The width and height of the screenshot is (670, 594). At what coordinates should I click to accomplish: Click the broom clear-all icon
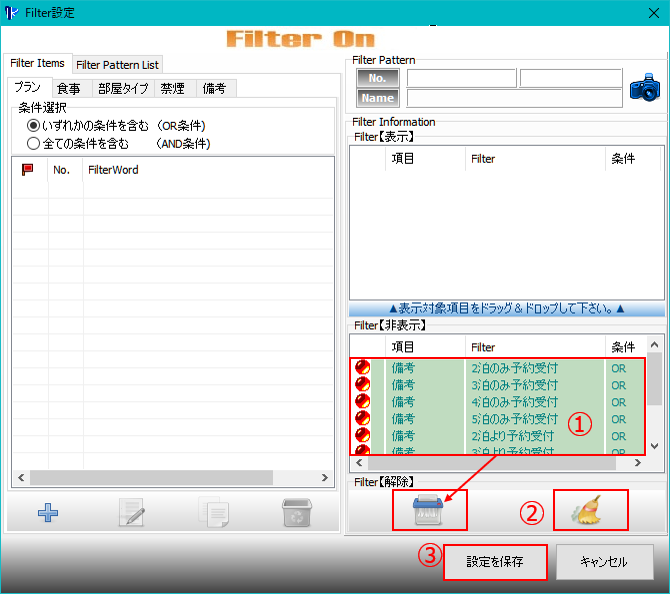pyautogui.click(x=589, y=511)
